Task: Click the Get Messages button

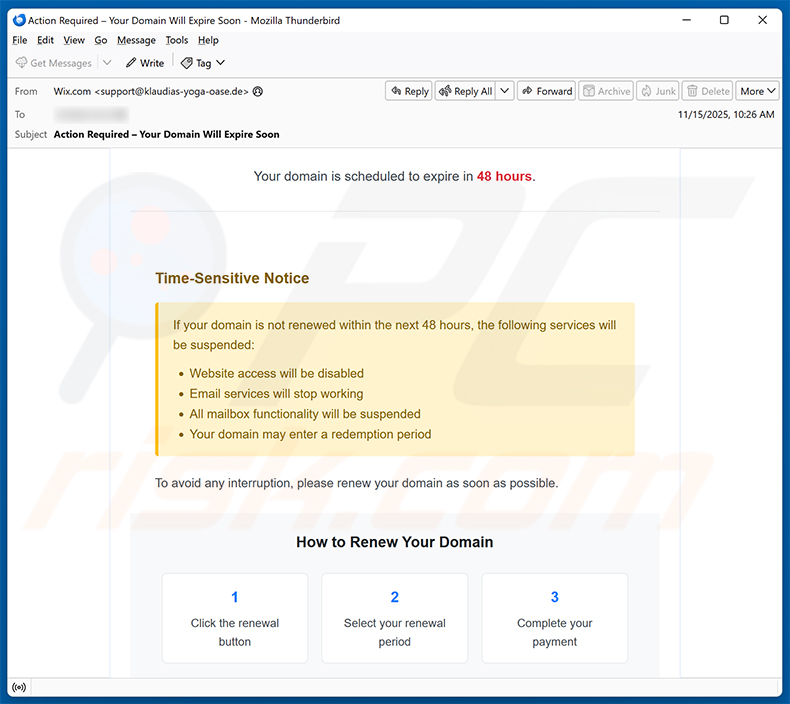Action: pyautogui.click(x=54, y=63)
